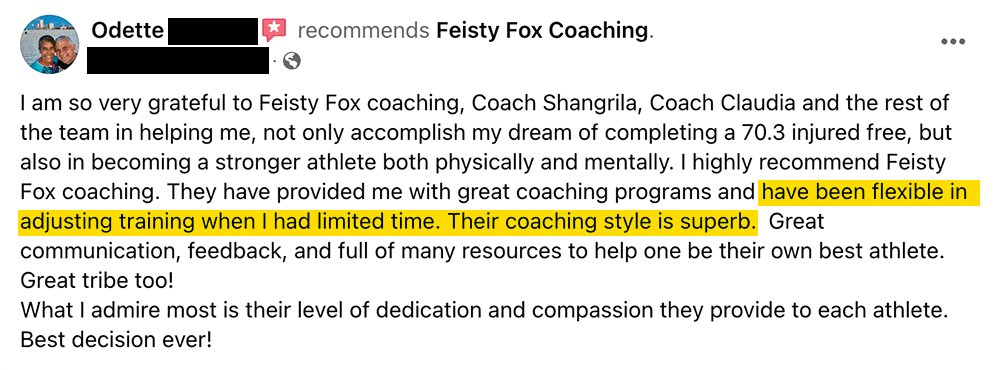
Task: Open the reviewer's circular profile photo
Action: (50, 45)
